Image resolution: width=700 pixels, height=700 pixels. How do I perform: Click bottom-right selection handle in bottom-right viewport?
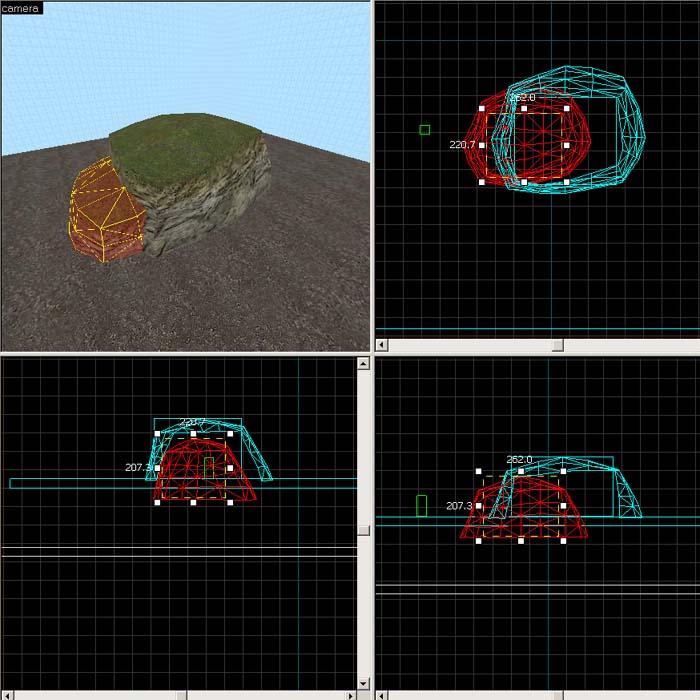(x=562, y=540)
